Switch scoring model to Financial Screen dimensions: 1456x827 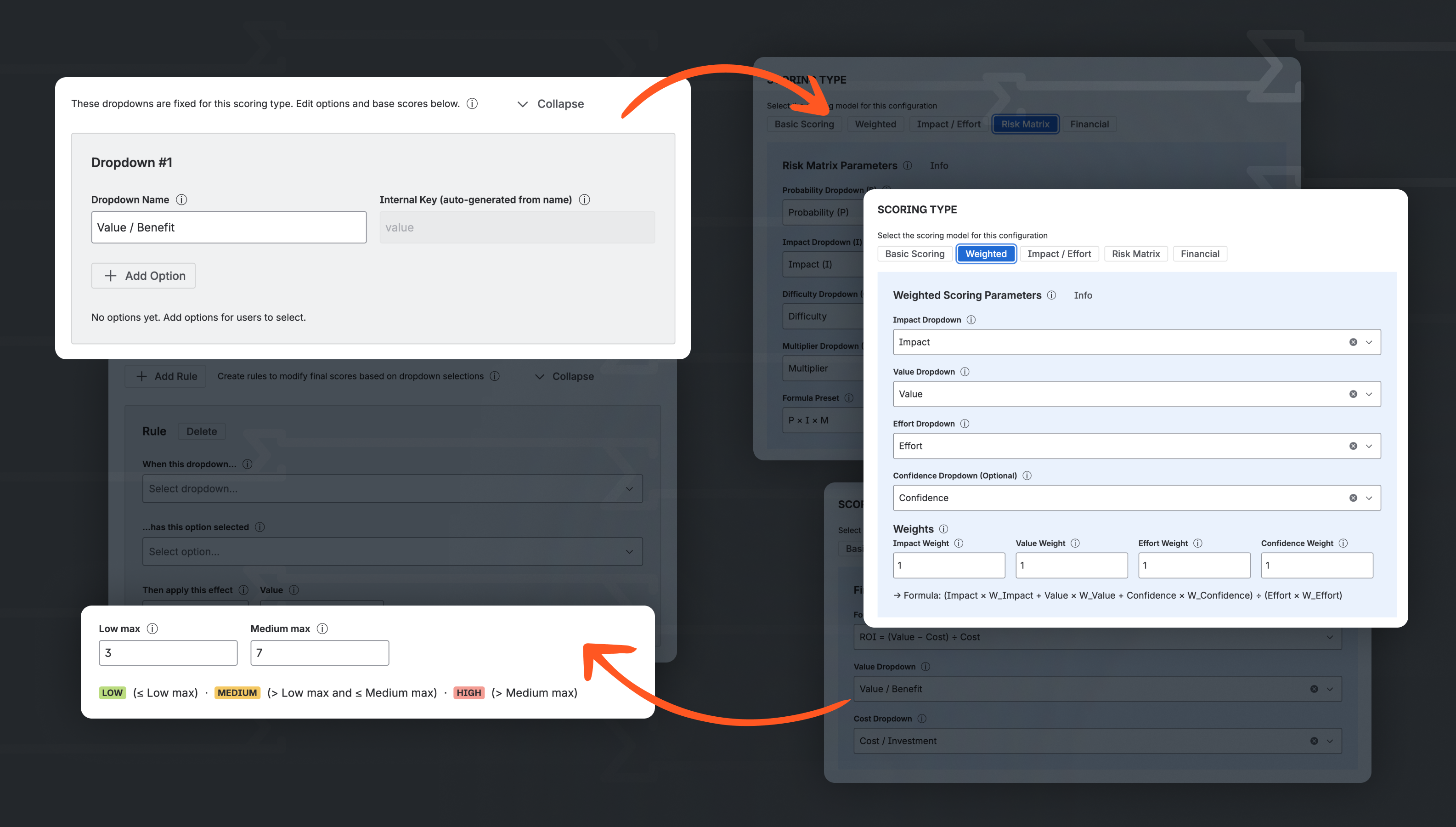click(x=1200, y=253)
